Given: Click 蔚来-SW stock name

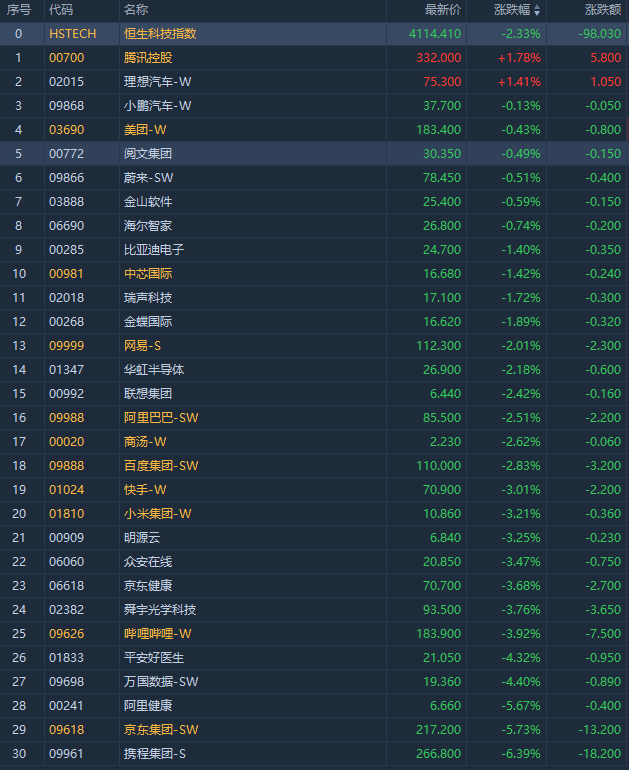Looking at the screenshot, I should tap(148, 178).
